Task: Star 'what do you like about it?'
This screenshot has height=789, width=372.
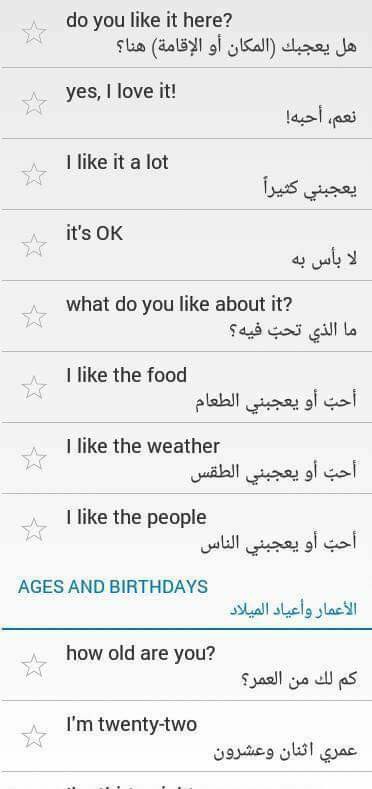Action: point(34,317)
